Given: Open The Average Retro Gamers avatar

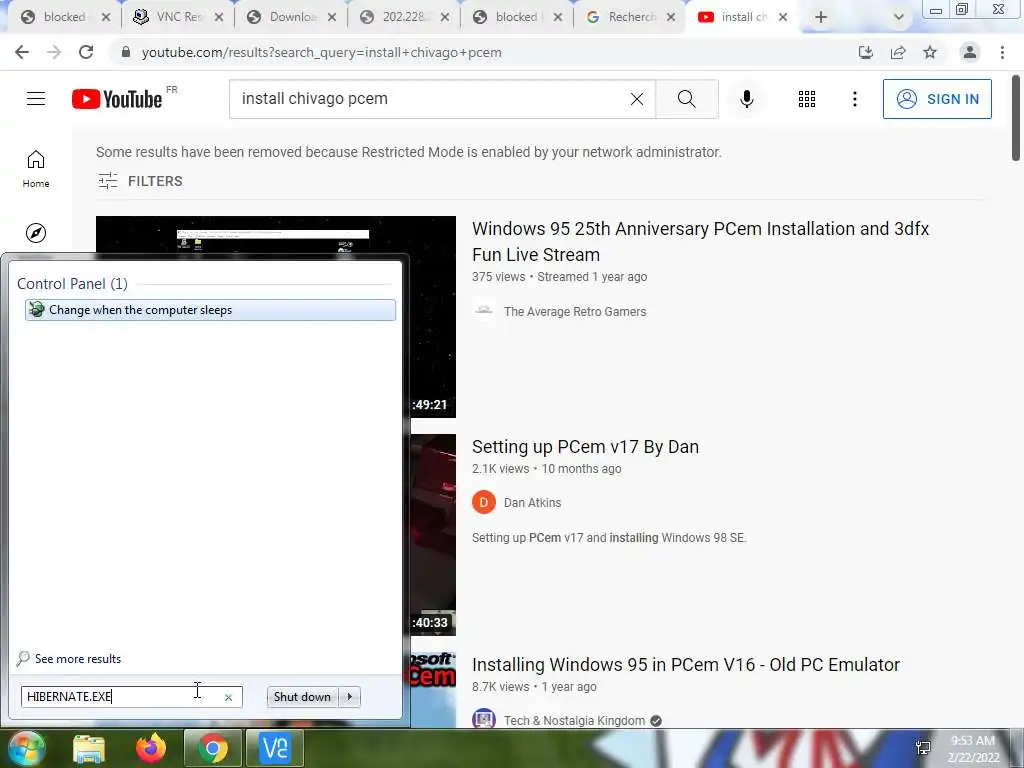Looking at the screenshot, I should 484,312.
